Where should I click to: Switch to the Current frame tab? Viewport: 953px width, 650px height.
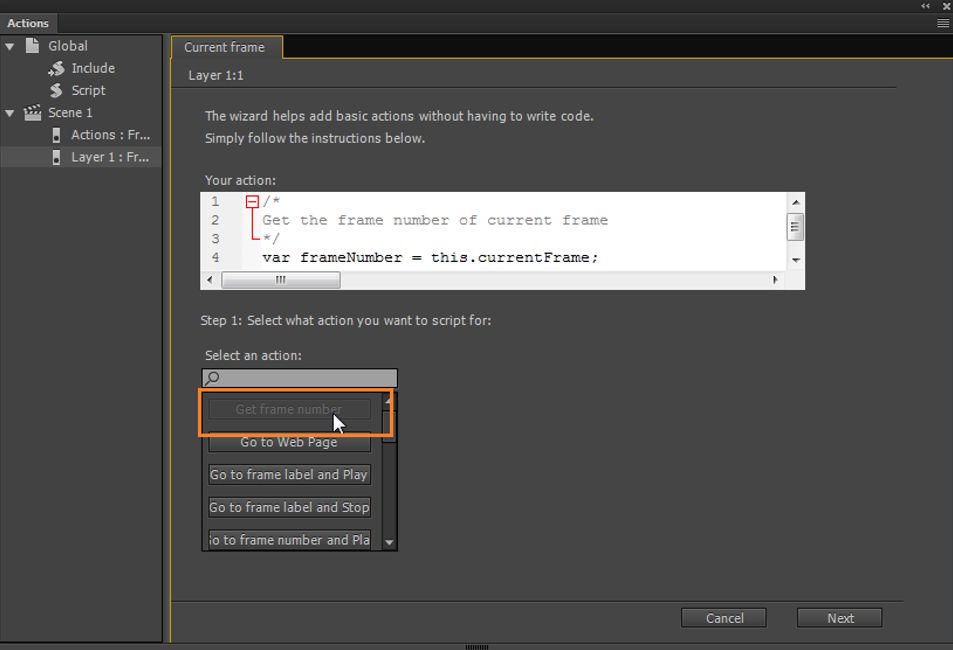(x=224, y=47)
